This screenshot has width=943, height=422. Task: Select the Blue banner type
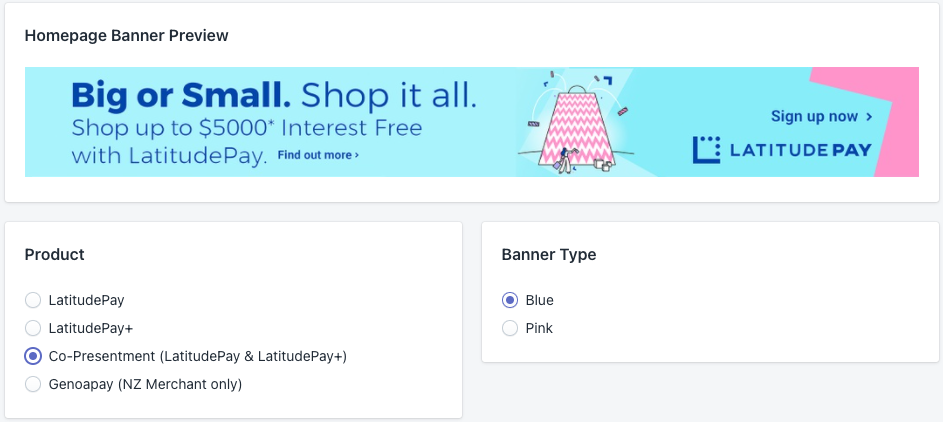[x=510, y=300]
